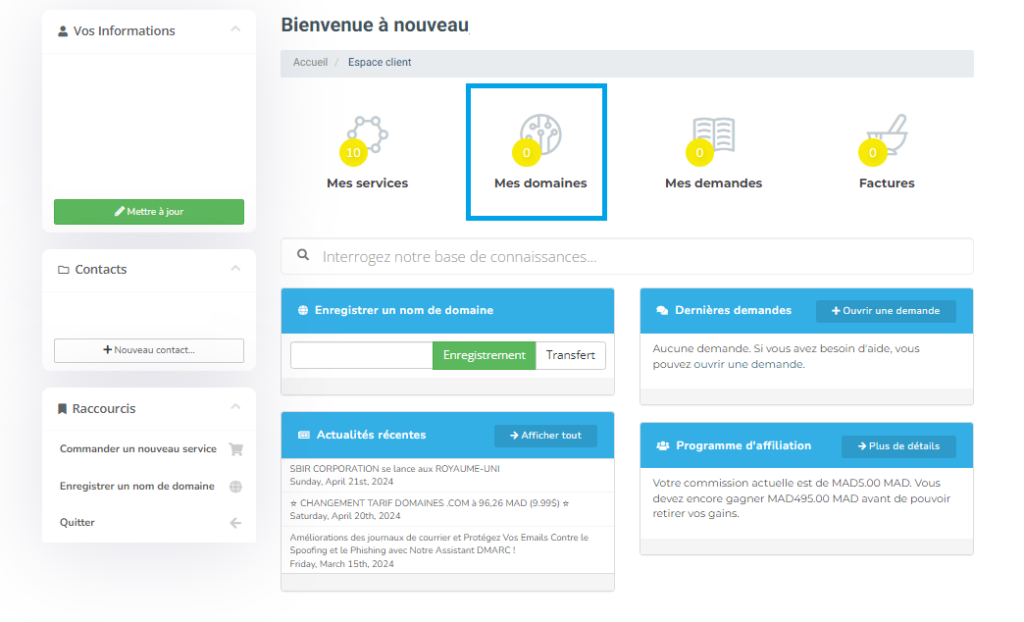Click the Nouveau contact button
The image size is (1024, 622).
pyautogui.click(x=149, y=350)
